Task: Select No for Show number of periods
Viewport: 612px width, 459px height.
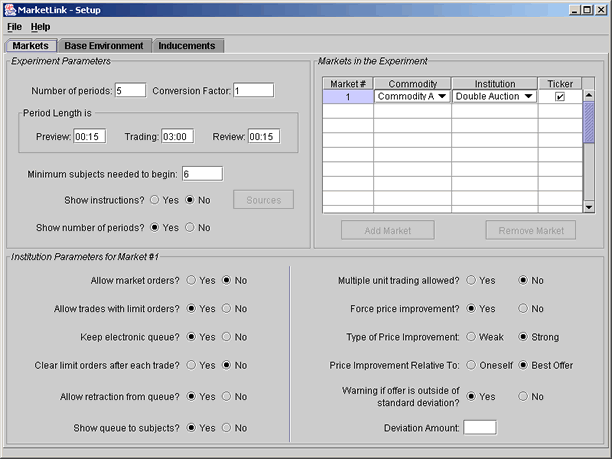Action: 190,228
